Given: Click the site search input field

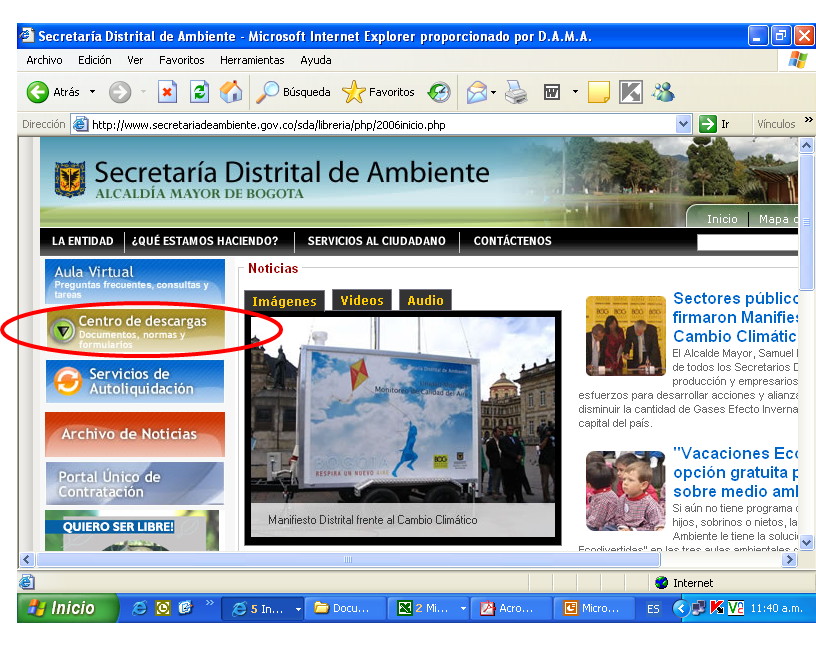Looking at the screenshot, I should pyautogui.click(x=747, y=242).
